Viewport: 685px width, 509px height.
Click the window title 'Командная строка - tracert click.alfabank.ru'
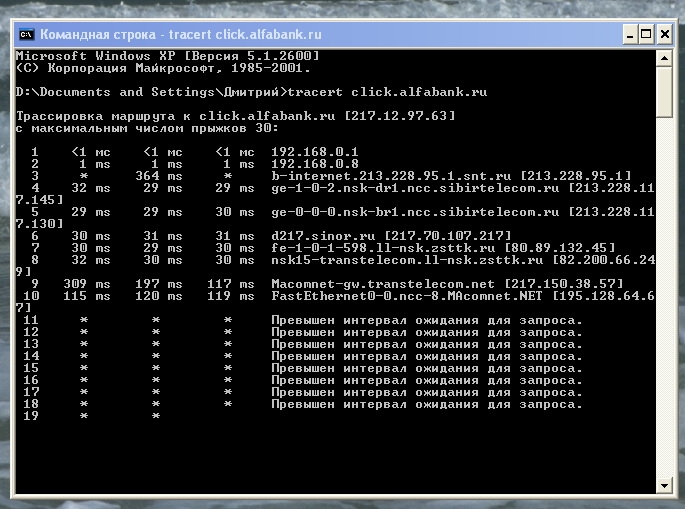pyautogui.click(x=181, y=35)
